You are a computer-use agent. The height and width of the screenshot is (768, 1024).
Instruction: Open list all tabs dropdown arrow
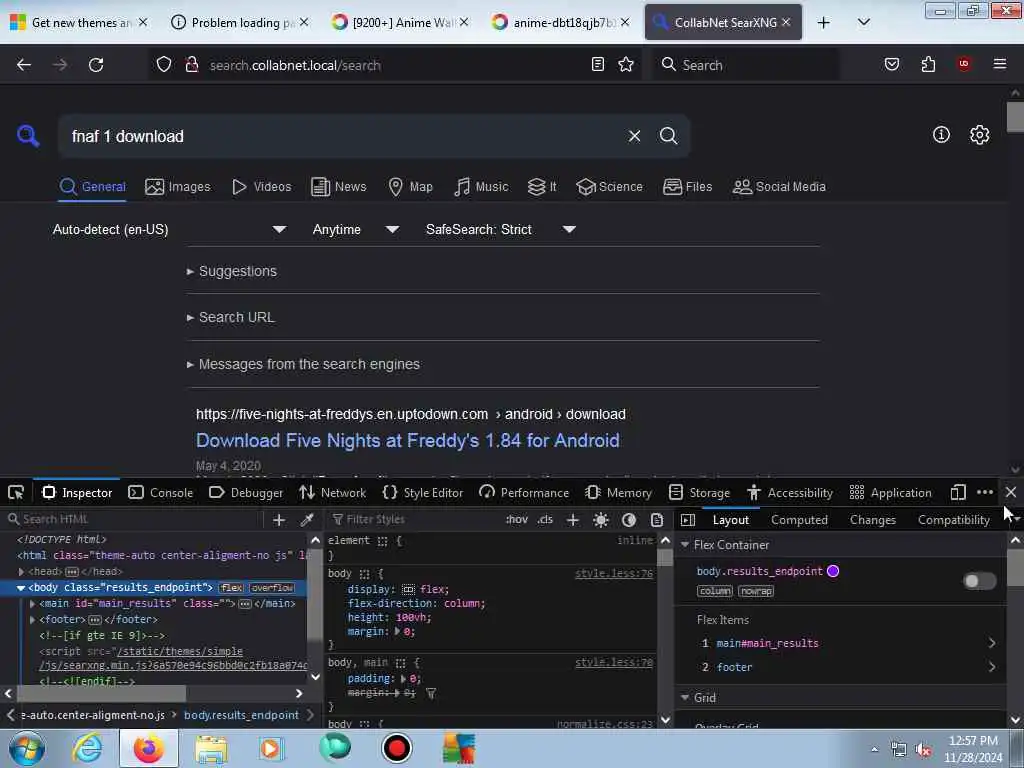[x=863, y=23]
